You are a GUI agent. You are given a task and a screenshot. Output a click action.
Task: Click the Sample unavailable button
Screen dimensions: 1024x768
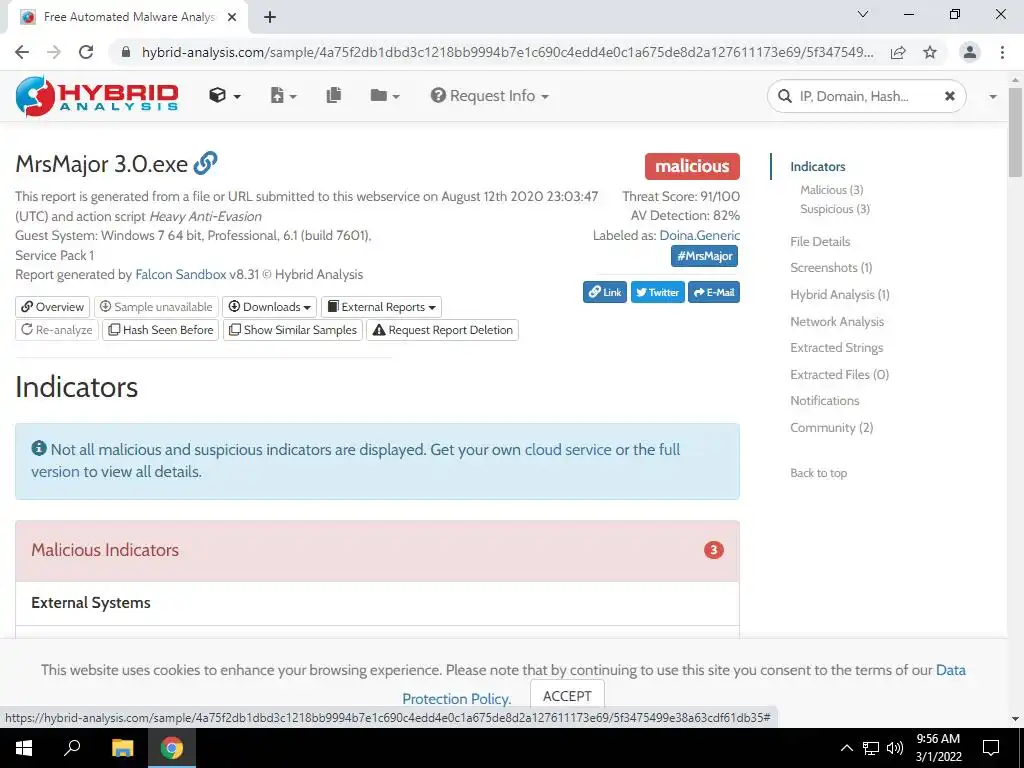click(156, 307)
